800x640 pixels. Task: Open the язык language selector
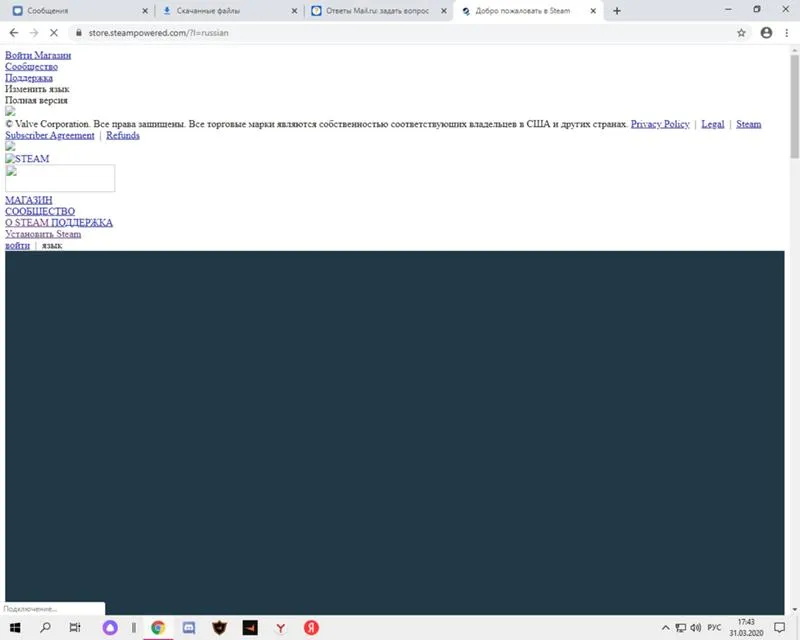click(52, 245)
